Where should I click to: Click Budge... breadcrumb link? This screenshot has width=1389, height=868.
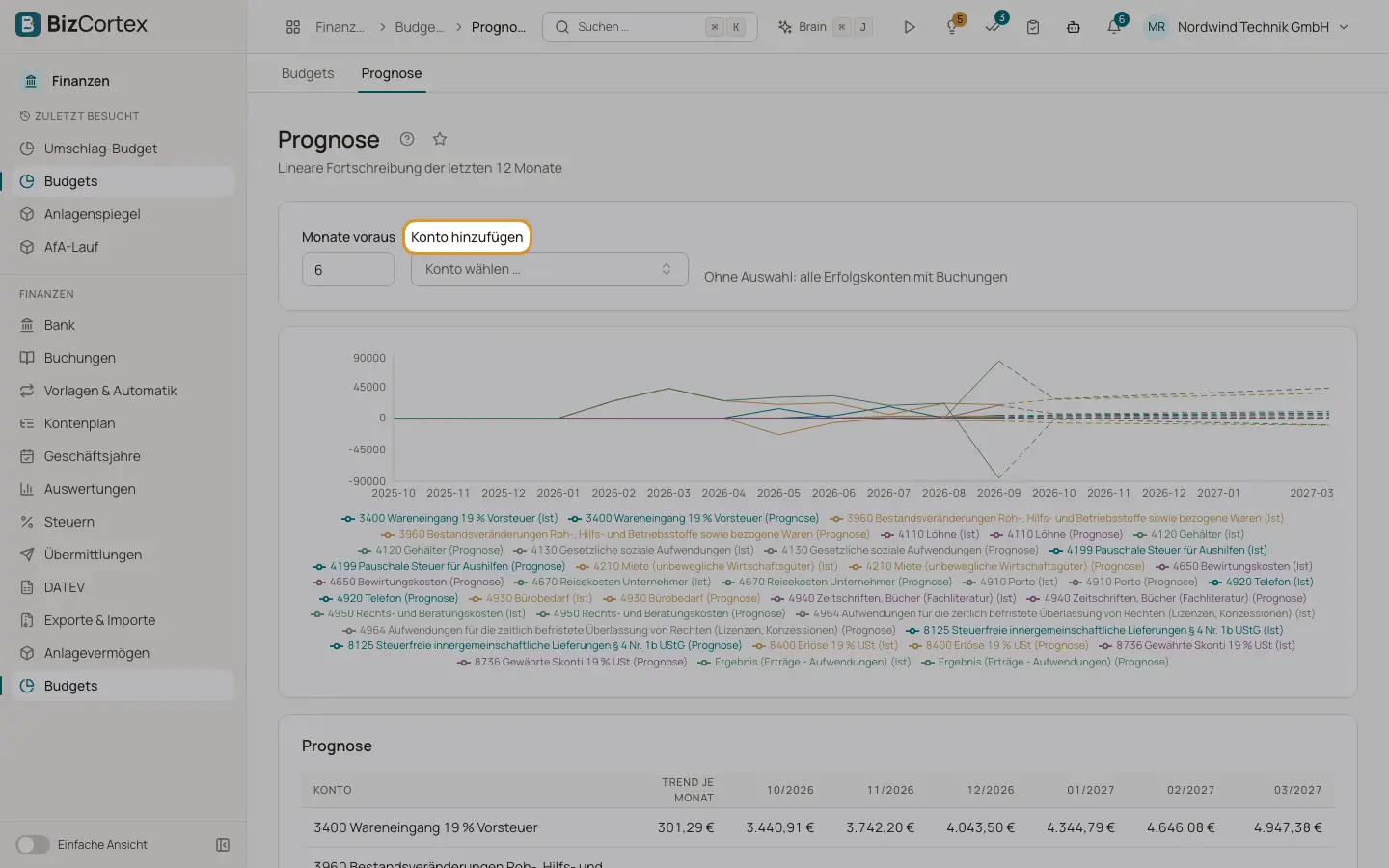point(420,27)
